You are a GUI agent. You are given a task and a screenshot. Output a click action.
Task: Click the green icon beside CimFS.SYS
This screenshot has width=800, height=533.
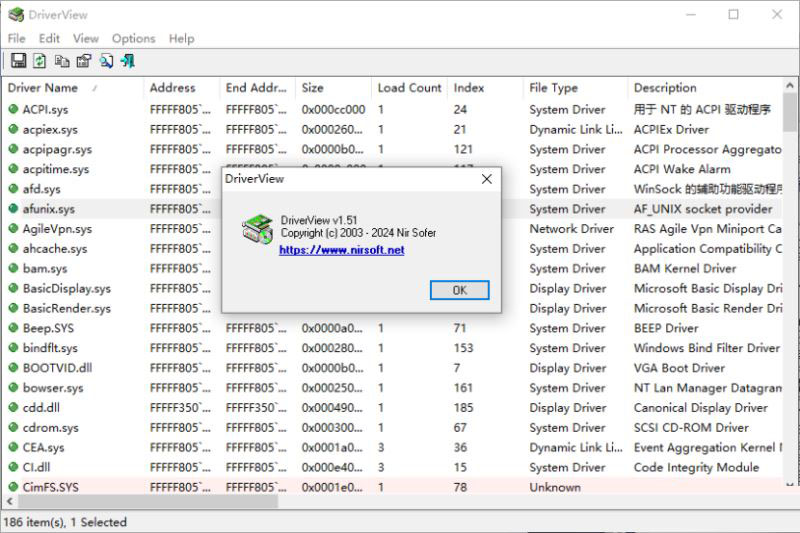[13, 487]
